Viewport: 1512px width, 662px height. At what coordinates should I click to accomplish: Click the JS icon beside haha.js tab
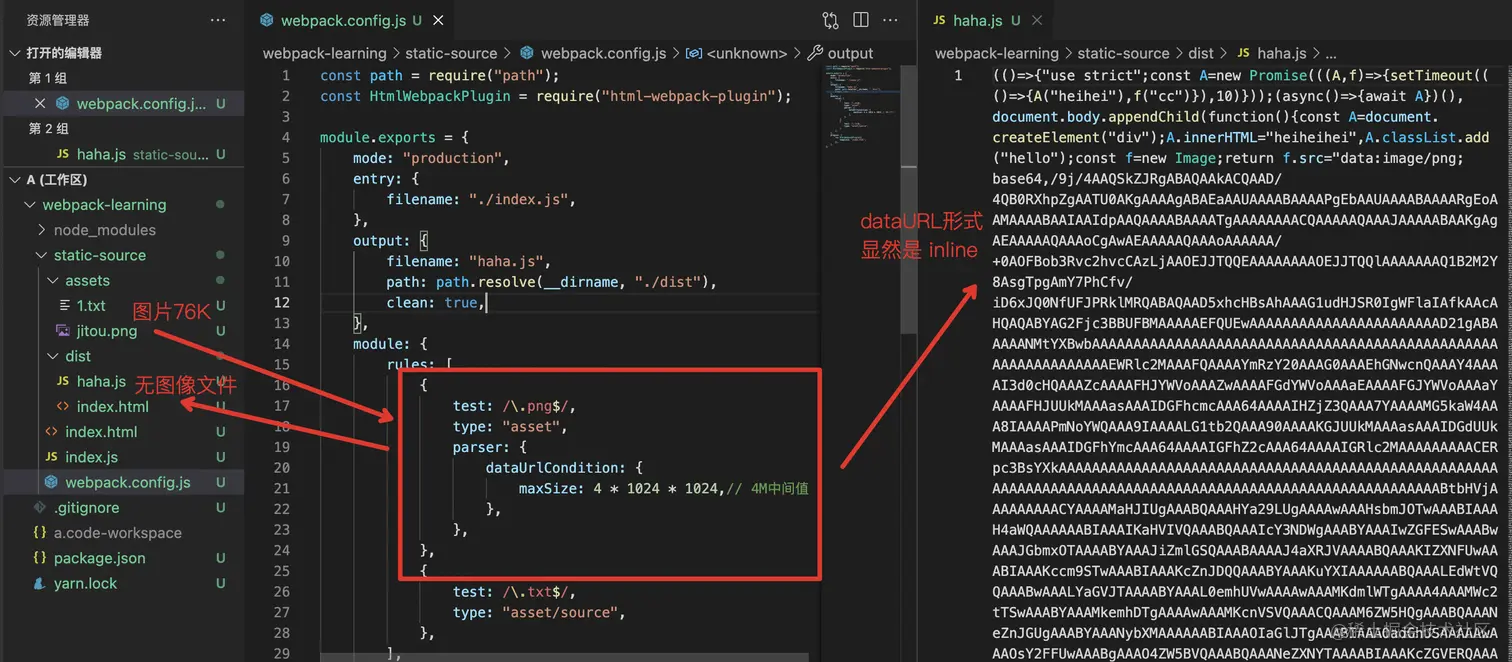coord(938,20)
